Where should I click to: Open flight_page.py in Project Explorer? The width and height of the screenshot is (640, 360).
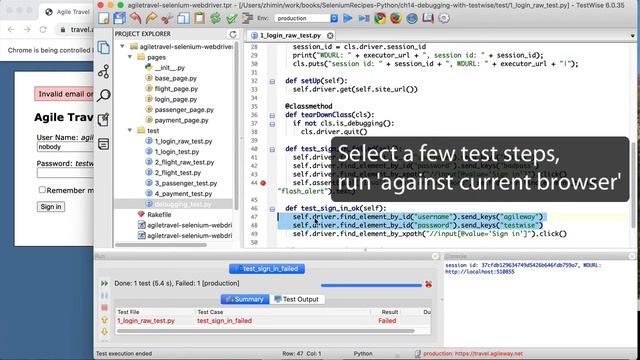coord(176,89)
